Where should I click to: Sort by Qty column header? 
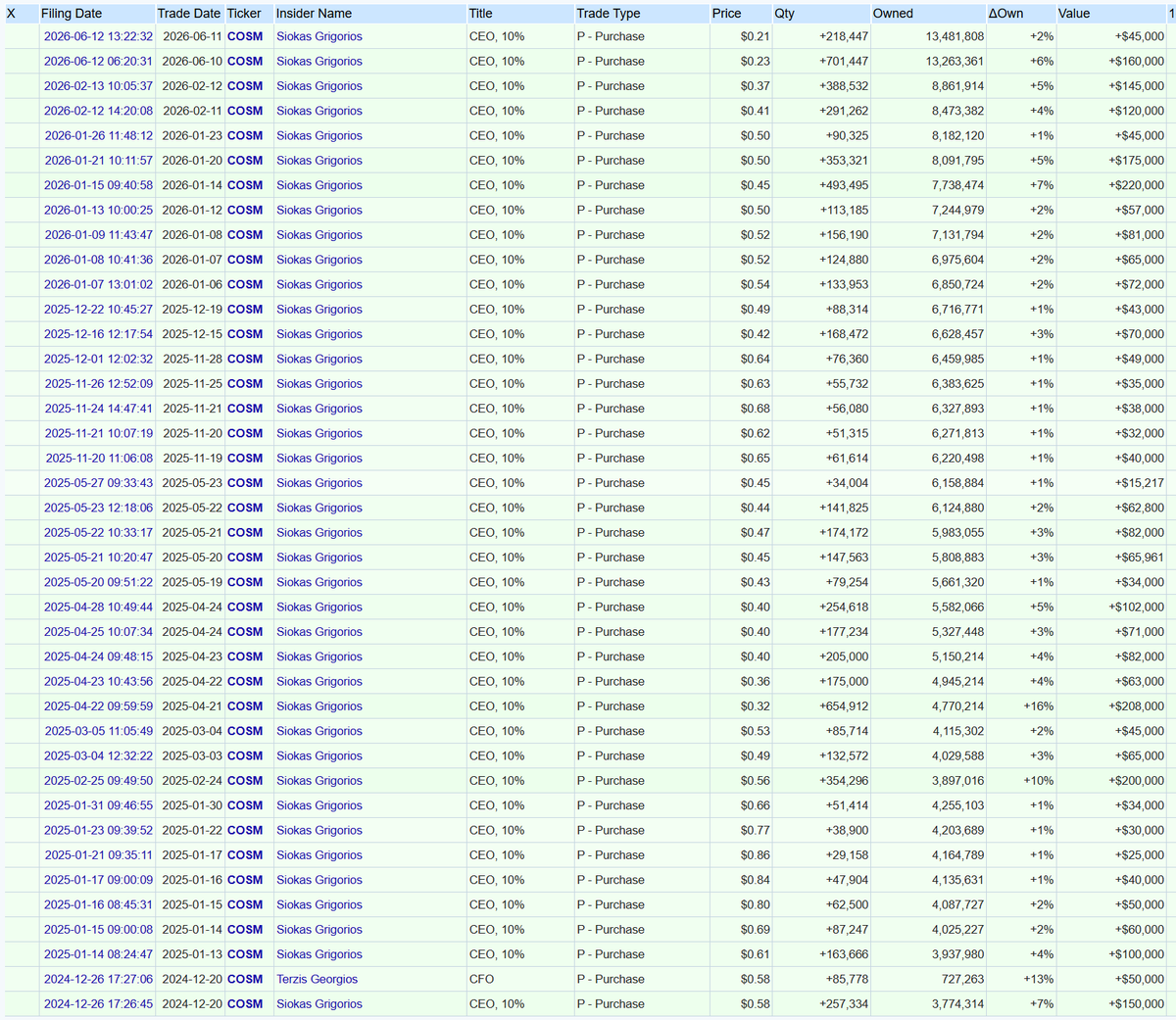point(785,14)
